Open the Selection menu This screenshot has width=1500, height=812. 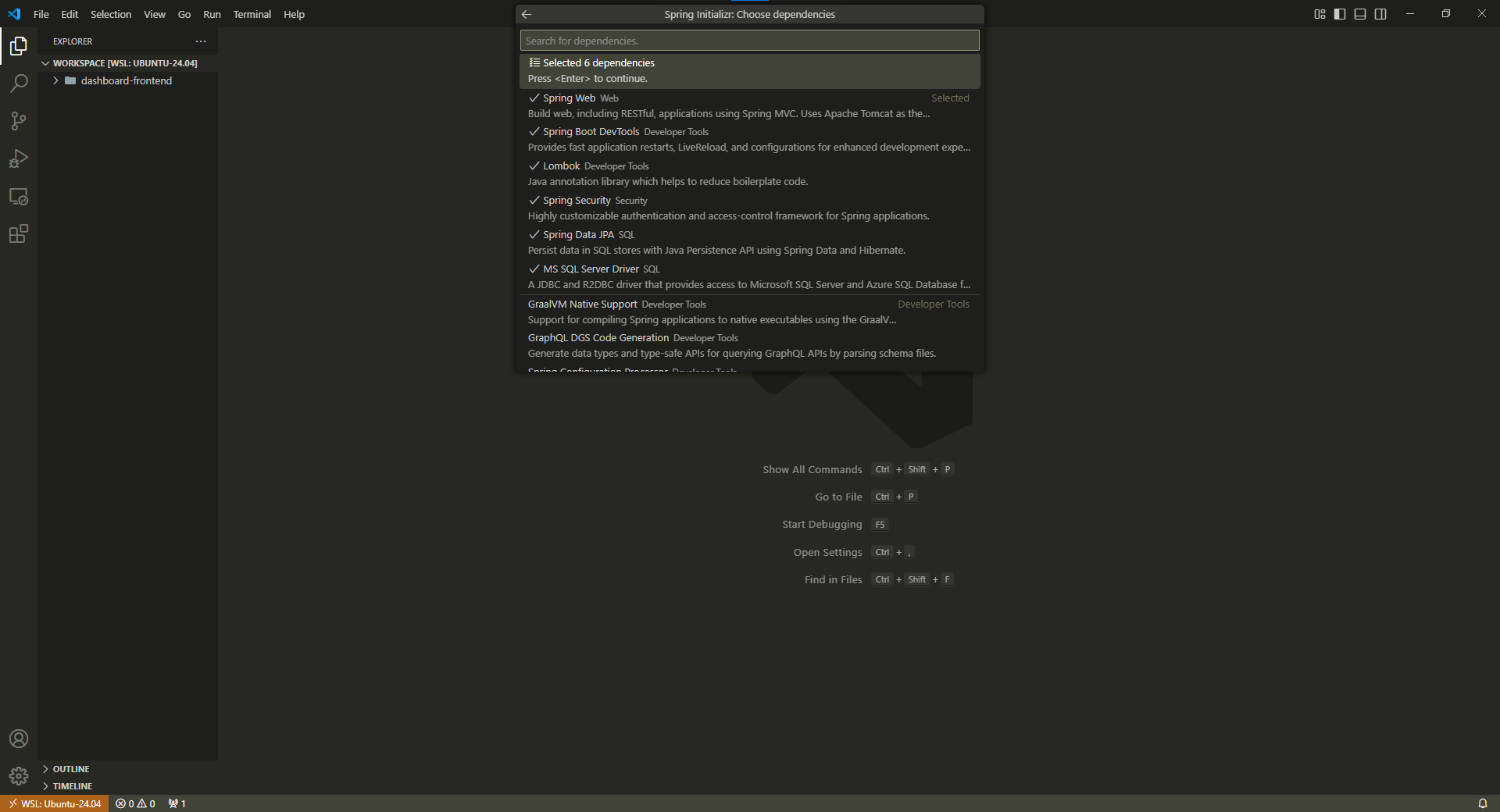(x=111, y=14)
